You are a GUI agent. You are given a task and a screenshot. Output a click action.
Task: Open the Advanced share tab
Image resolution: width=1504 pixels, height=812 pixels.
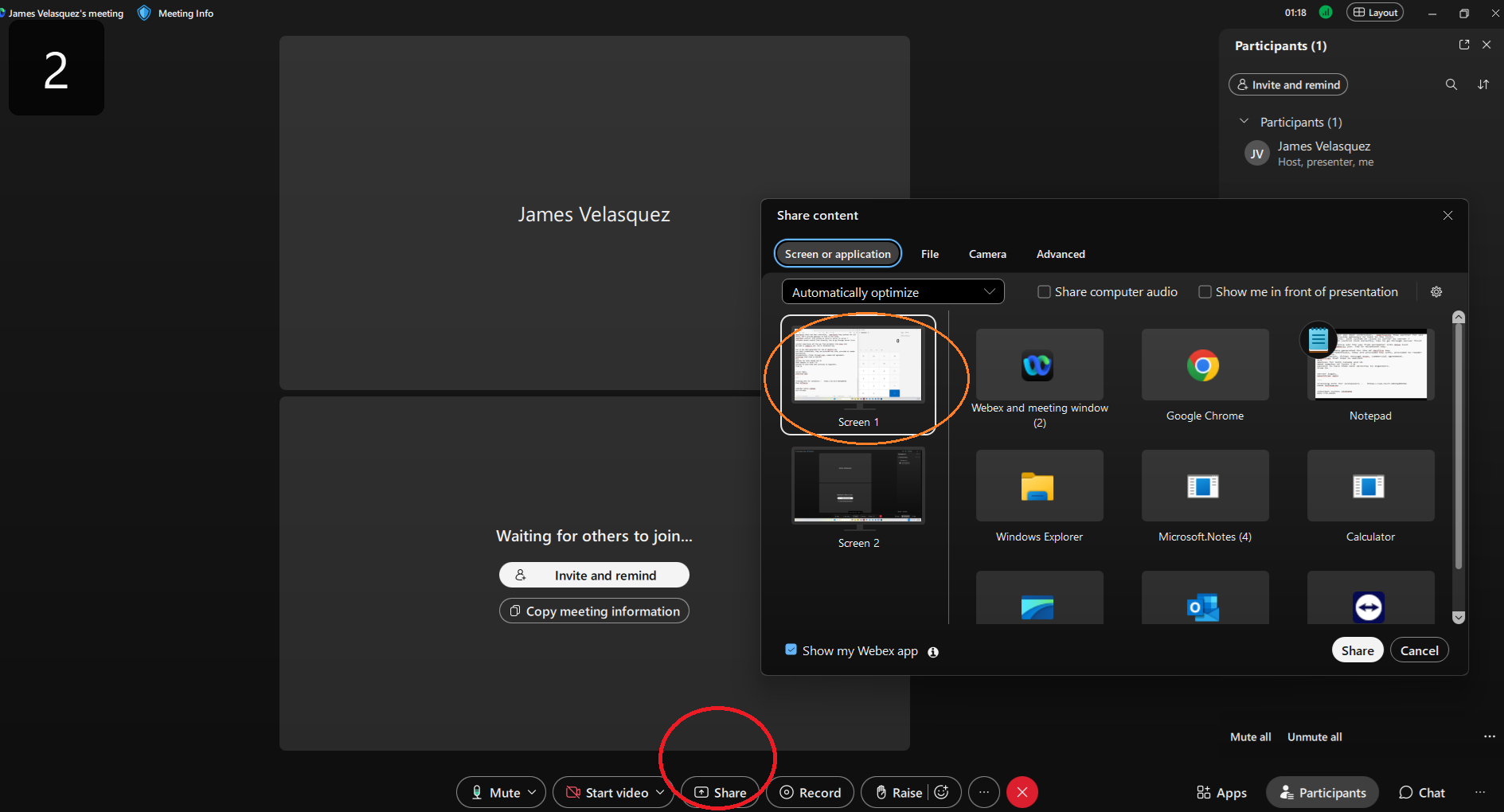coord(1060,254)
